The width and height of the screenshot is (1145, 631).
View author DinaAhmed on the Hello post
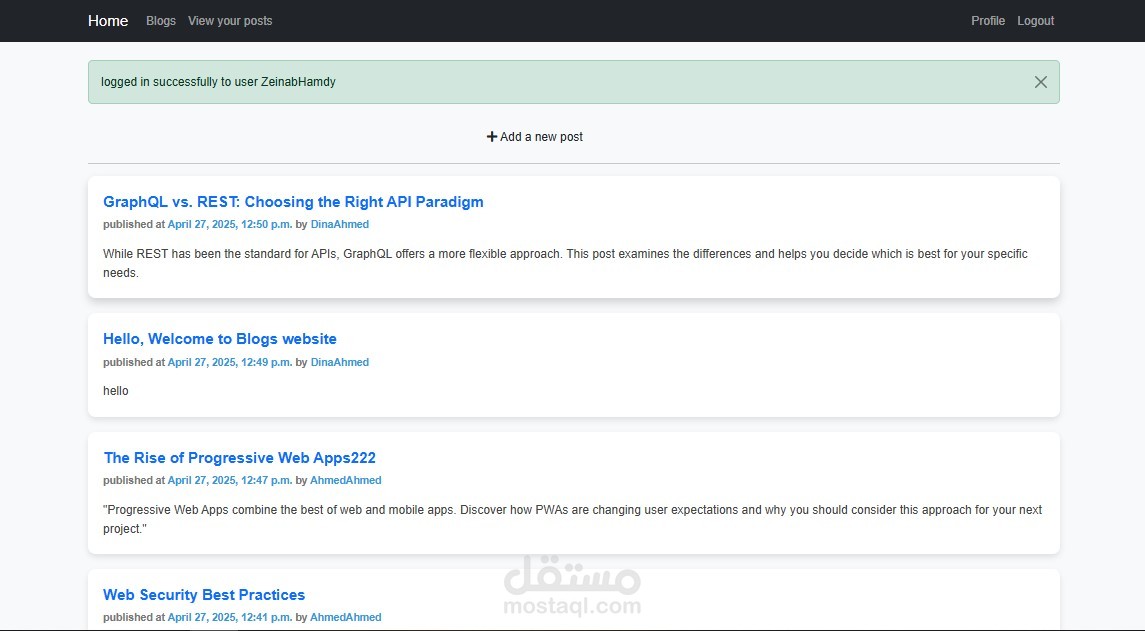[x=340, y=363]
